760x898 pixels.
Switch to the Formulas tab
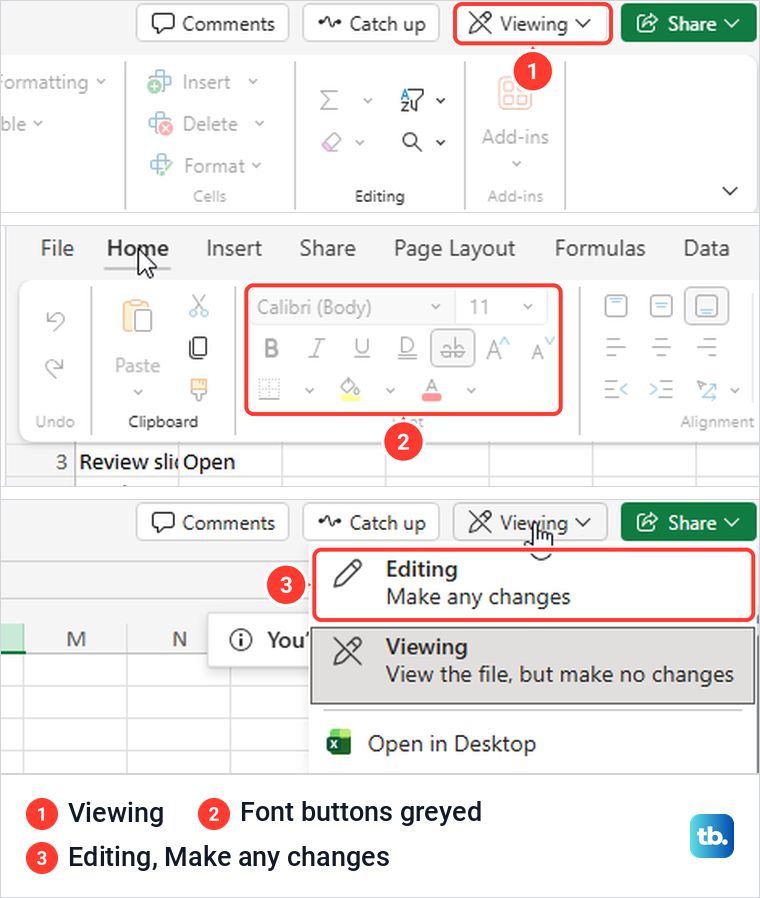[600, 248]
